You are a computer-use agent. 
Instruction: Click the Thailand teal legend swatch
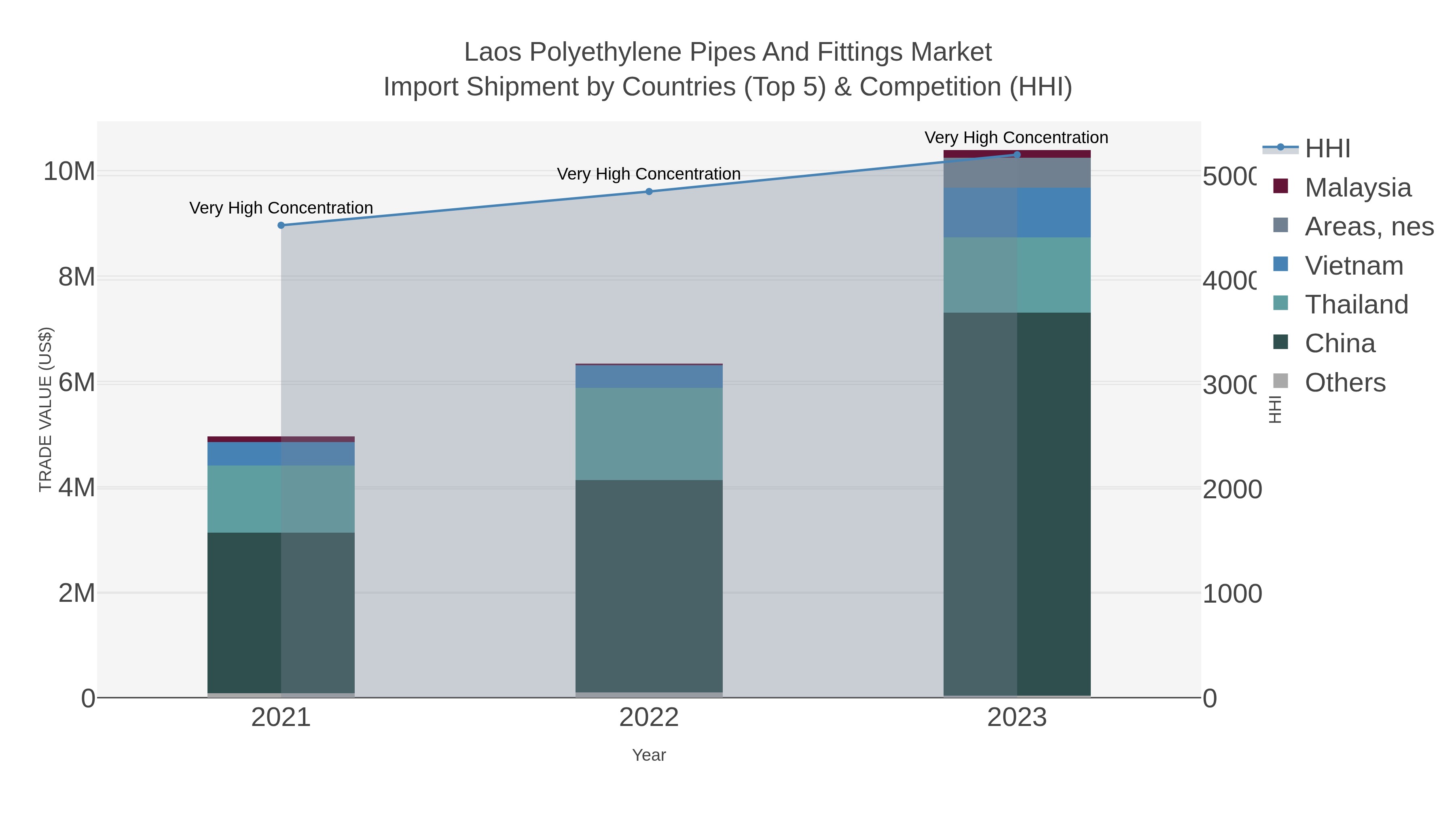pos(1280,303)
